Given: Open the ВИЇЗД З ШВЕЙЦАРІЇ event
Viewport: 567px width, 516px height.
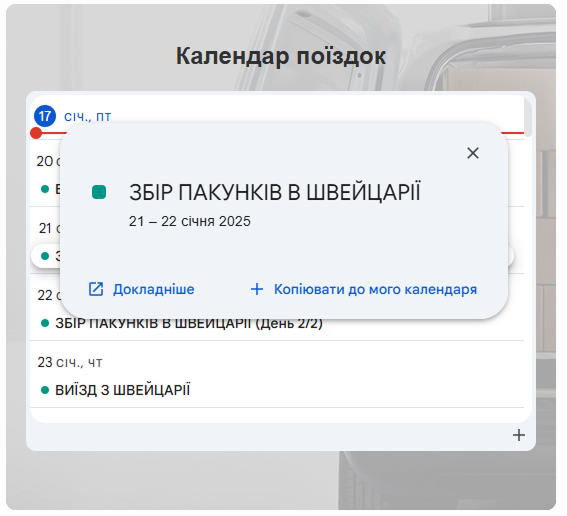Looking at the screenshot, I should coord(122,390).
